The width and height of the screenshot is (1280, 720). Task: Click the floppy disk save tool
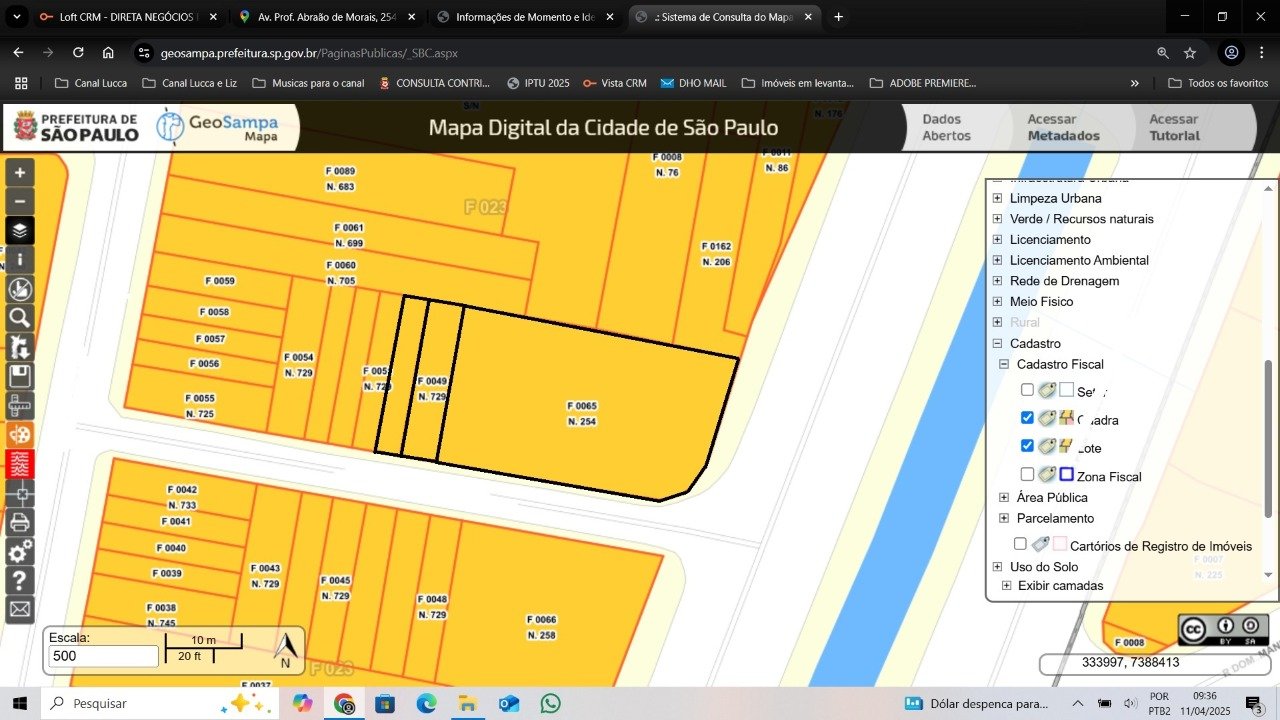pos(20,377)
